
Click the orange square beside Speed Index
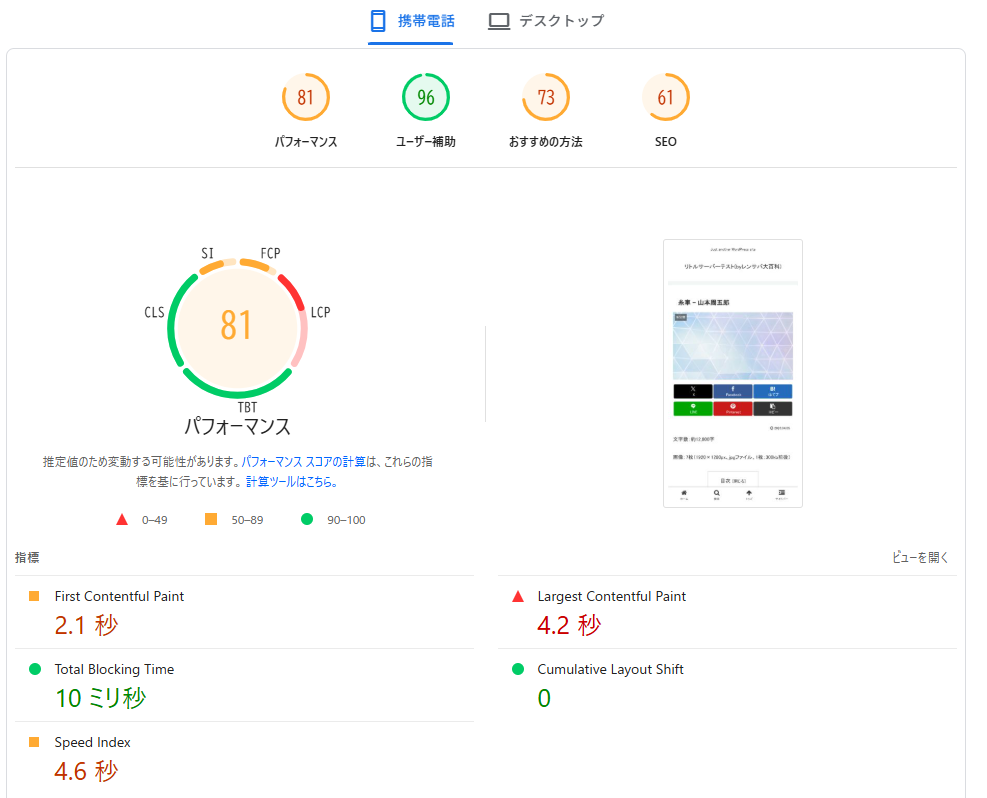point(34,742)
